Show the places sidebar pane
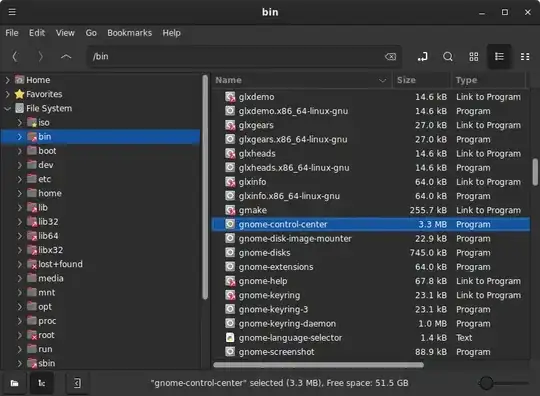 click(14, 383)
